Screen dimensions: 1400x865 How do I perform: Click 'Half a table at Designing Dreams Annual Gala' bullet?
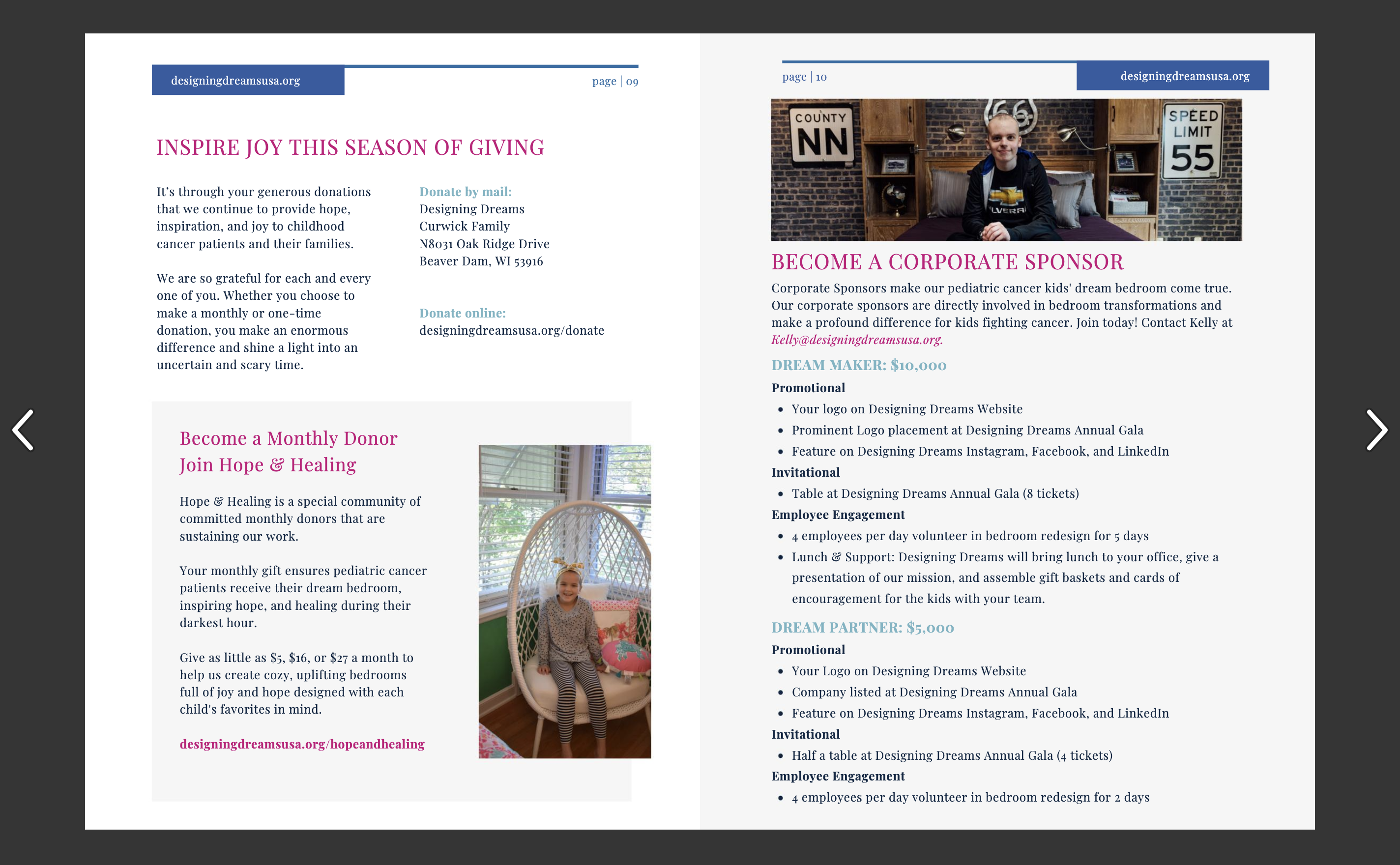coord(952,755)
